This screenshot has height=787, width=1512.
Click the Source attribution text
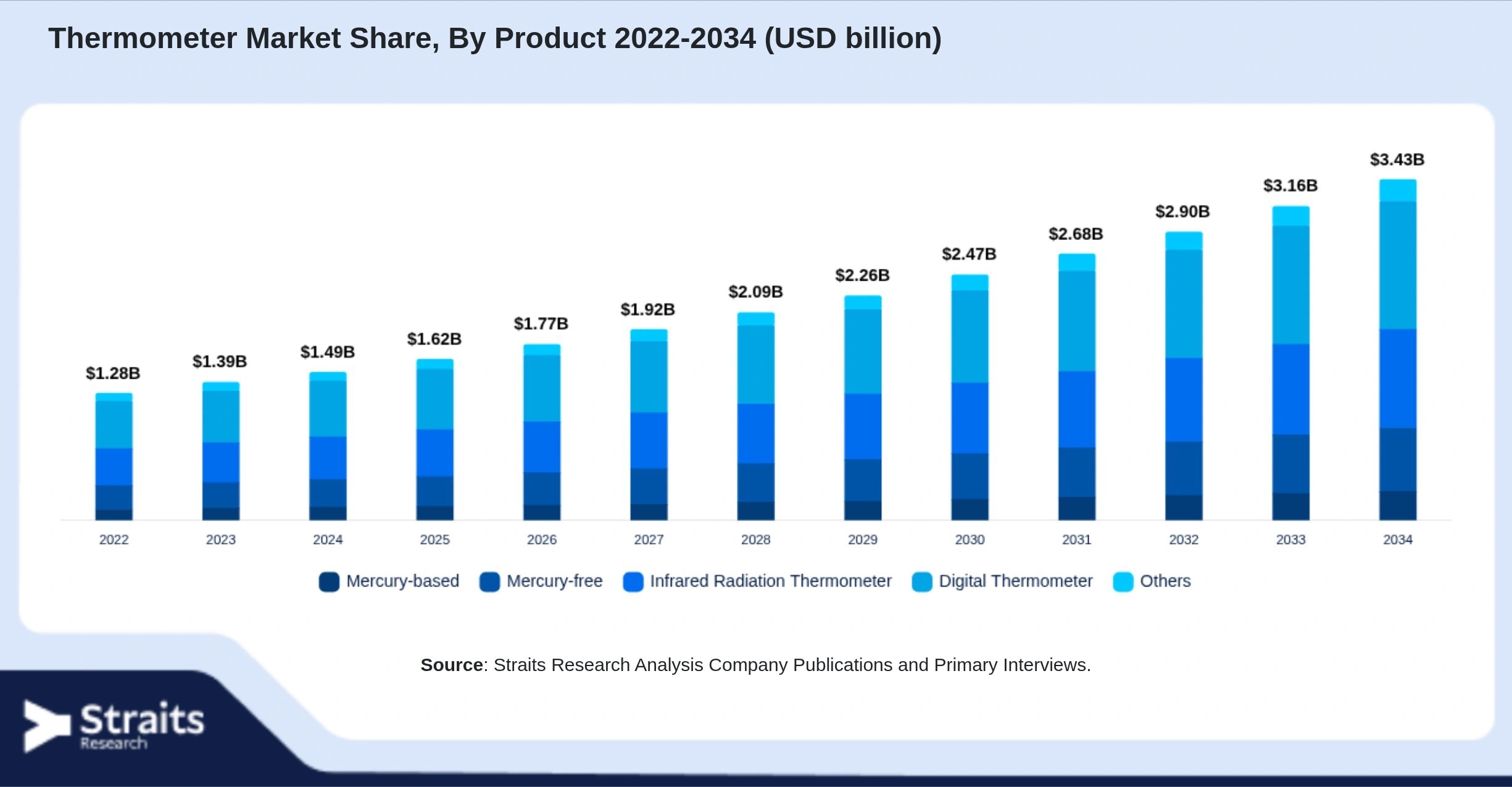[756, 665]
